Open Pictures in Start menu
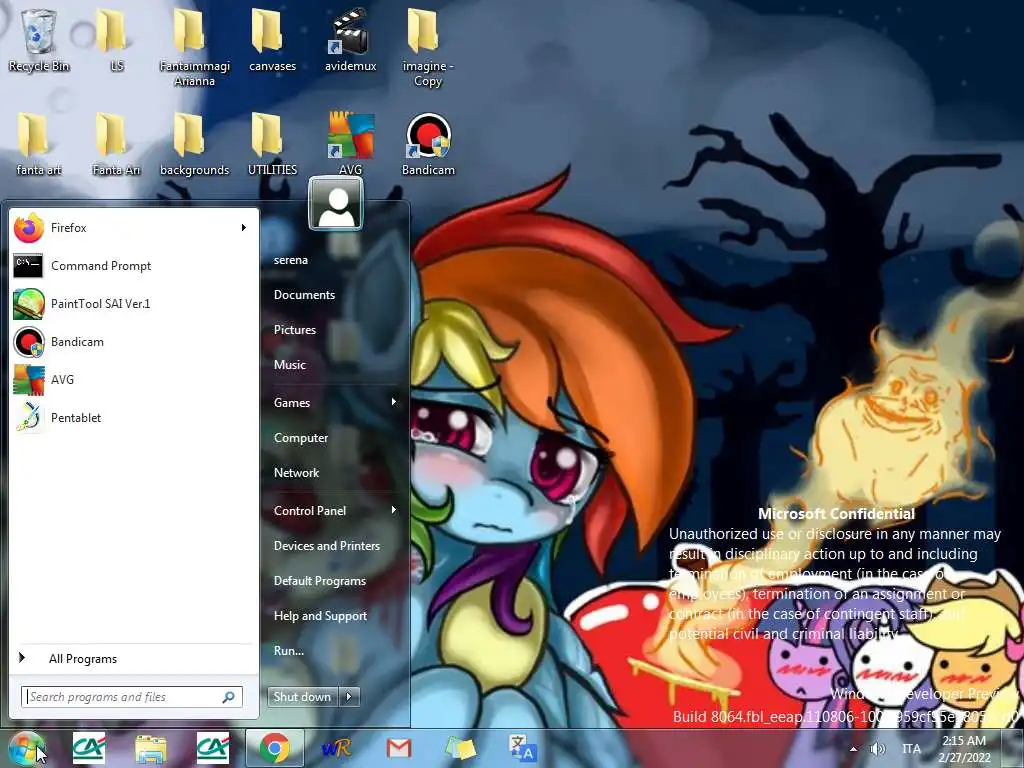This screenshot has width=1024, height=768. (295, 330)
